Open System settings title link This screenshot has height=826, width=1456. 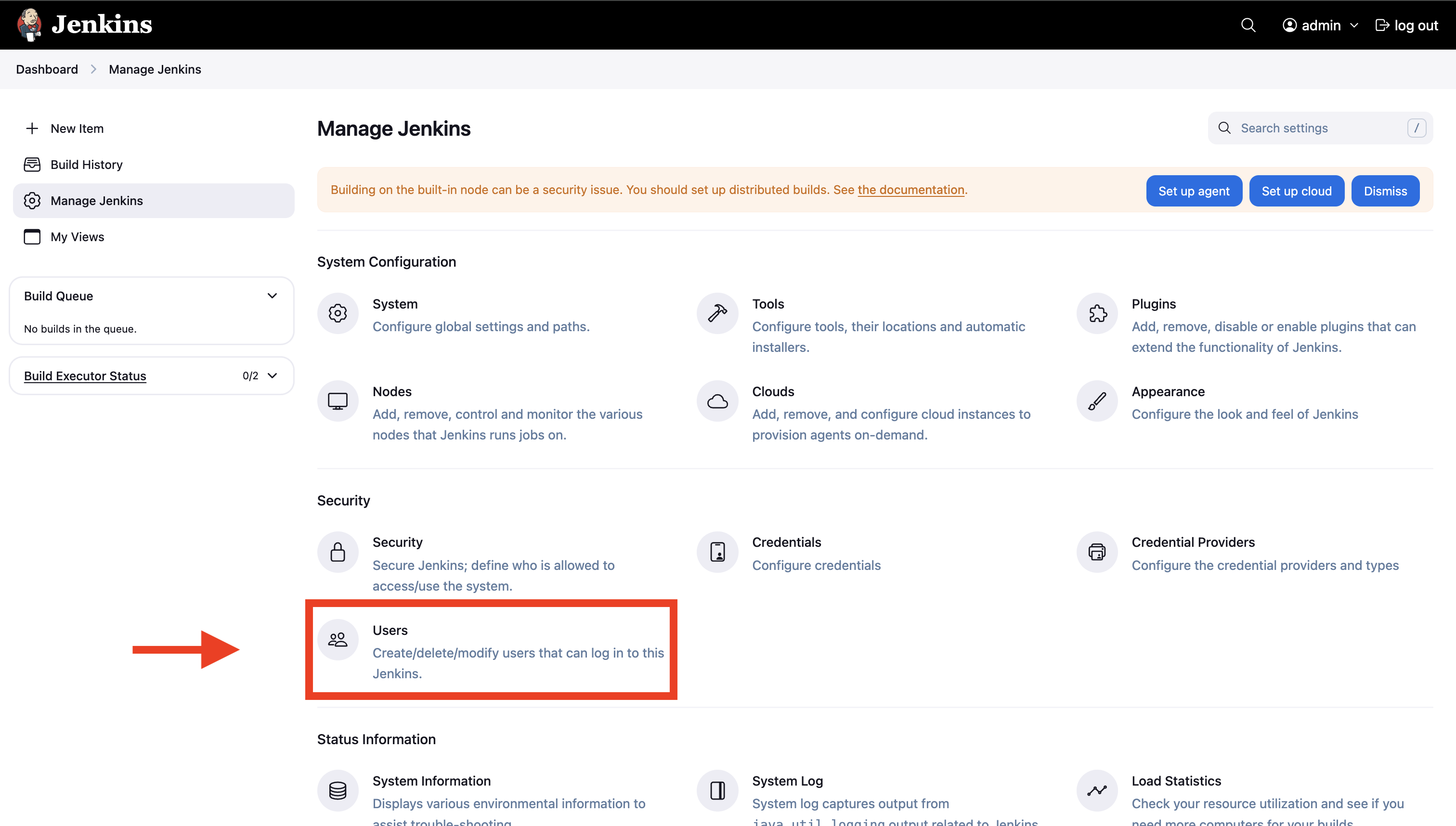click(395, 304)
